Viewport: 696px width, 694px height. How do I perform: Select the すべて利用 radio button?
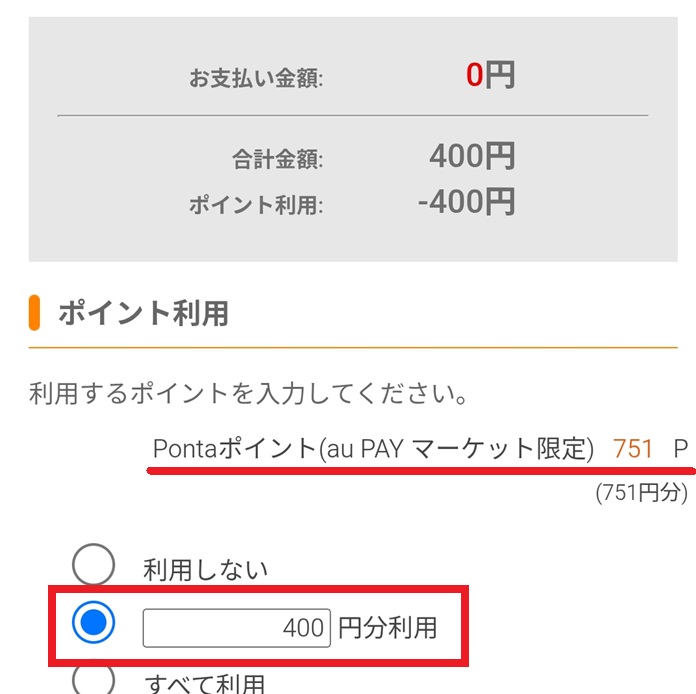pos(94,680)
